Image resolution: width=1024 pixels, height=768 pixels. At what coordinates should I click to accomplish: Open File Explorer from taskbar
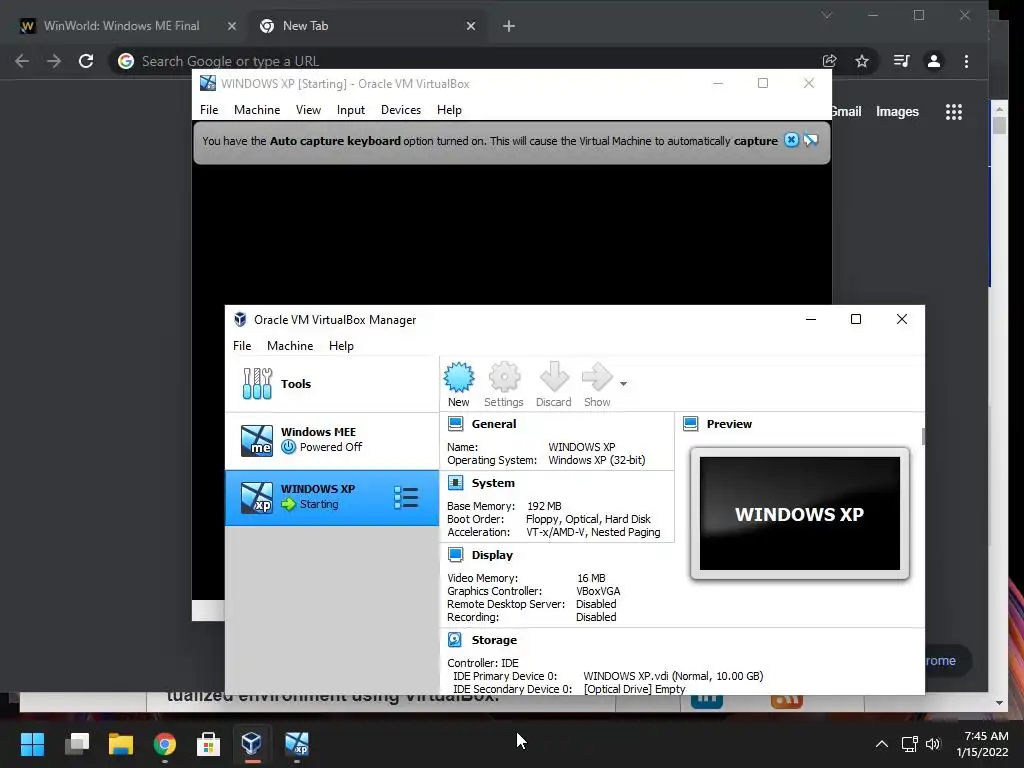pyautogui.click(x=121, y=743)
